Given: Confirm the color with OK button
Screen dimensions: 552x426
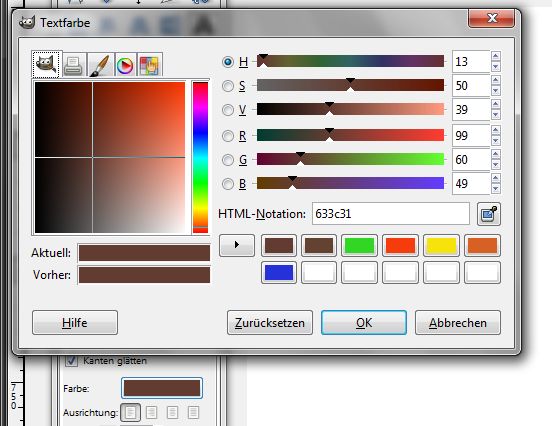Looking at the screenshot, I should click(x=364, y=322).
